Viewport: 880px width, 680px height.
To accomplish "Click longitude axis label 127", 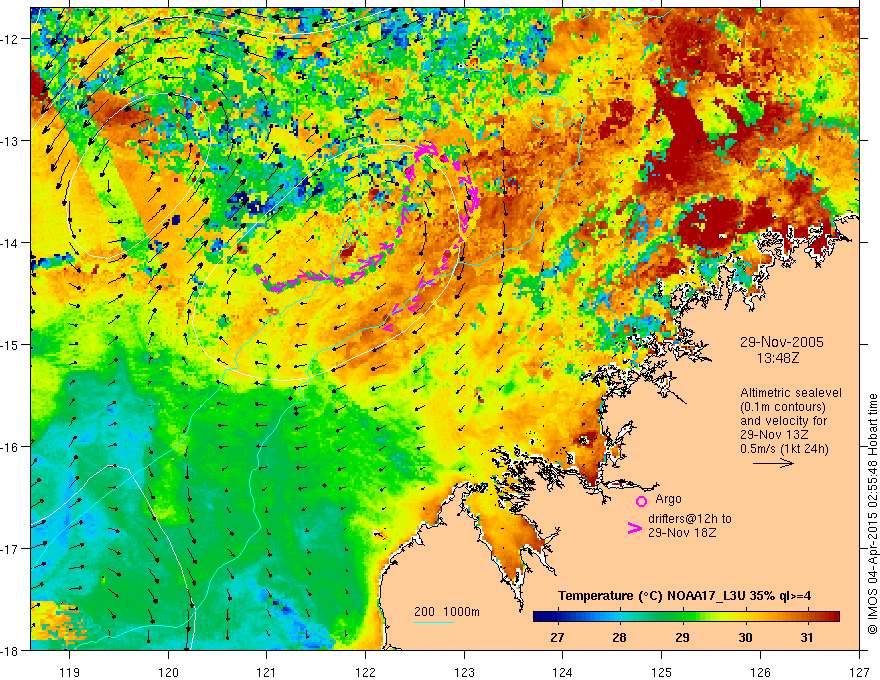I will [859, 672].
